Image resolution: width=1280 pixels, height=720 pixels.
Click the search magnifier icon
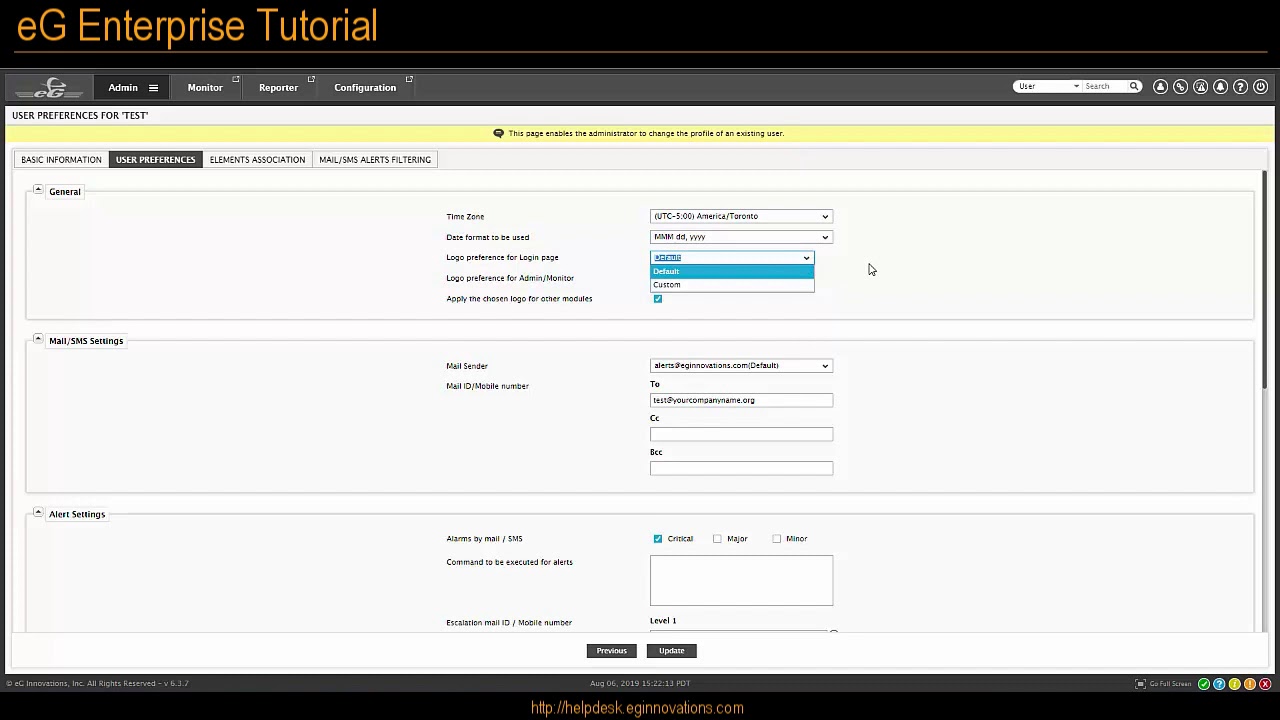(x=1134, y=87)
